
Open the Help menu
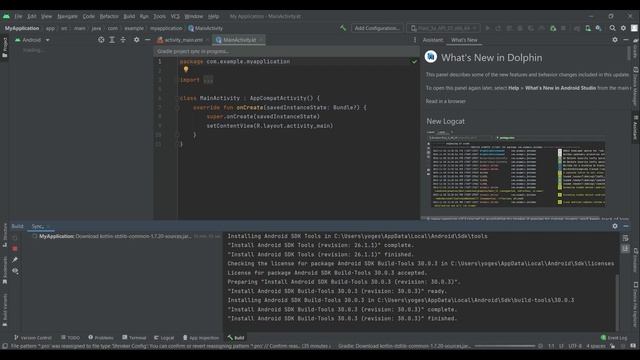click(x=213, y=16)
